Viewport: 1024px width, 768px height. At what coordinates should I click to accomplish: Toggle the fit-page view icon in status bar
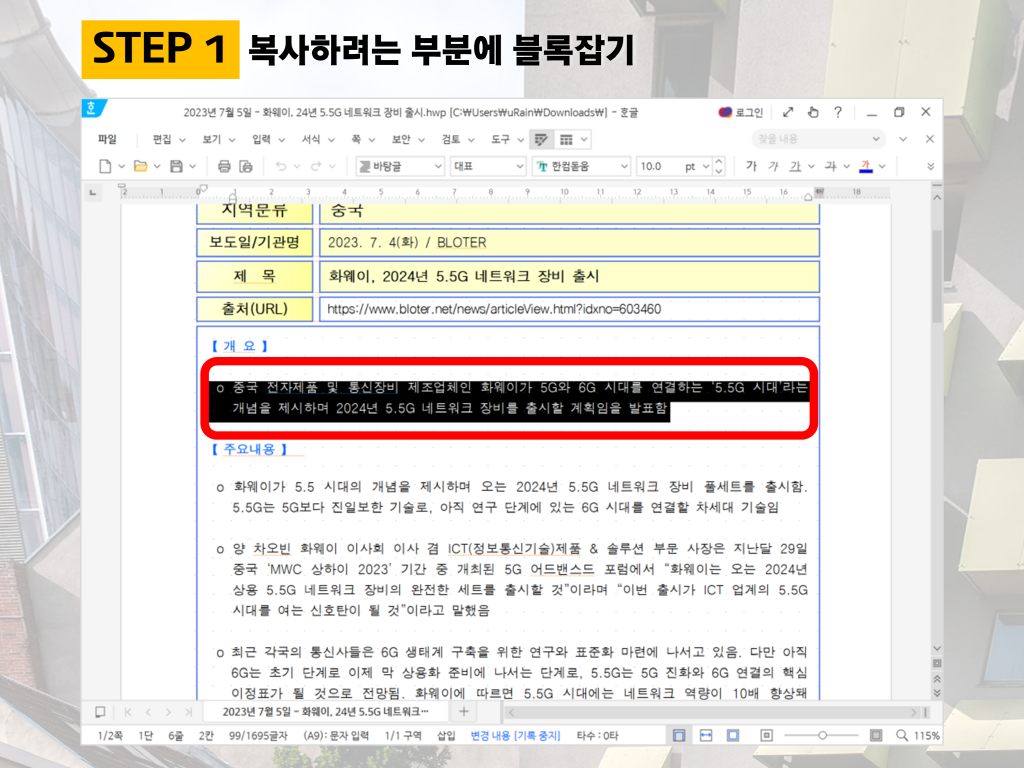(733, 735)
